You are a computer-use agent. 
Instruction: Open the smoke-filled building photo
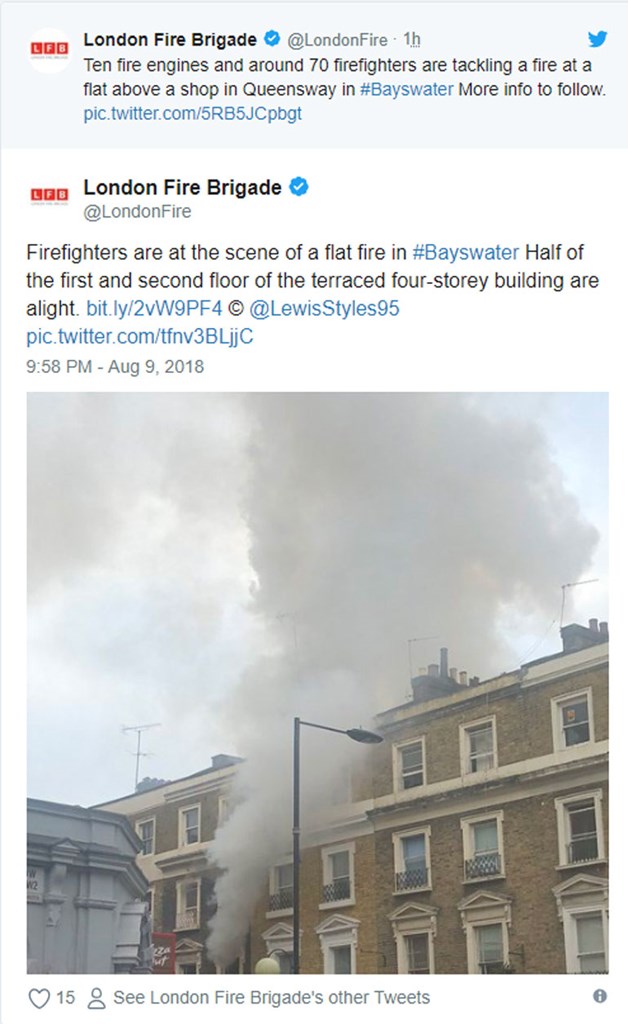point(317,682)
